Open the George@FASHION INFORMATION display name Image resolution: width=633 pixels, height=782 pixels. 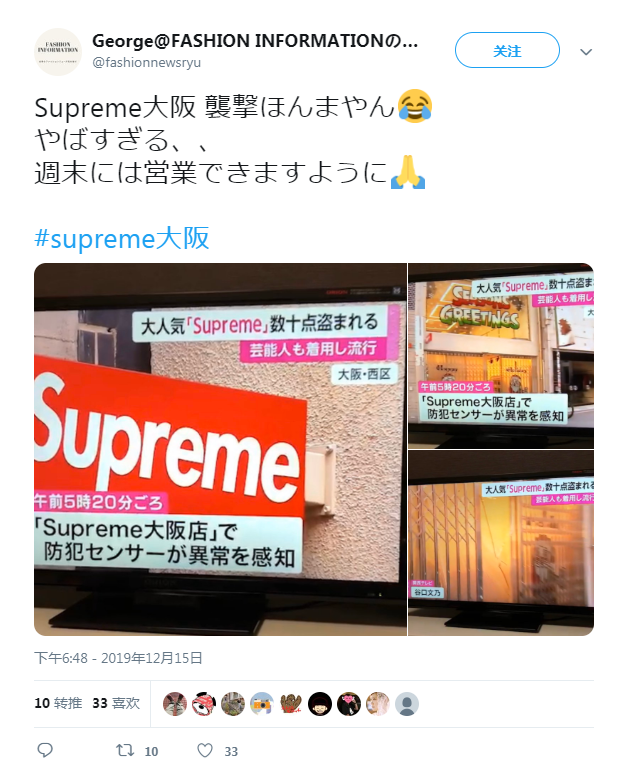pyautogui.click(x=255, y=41)
